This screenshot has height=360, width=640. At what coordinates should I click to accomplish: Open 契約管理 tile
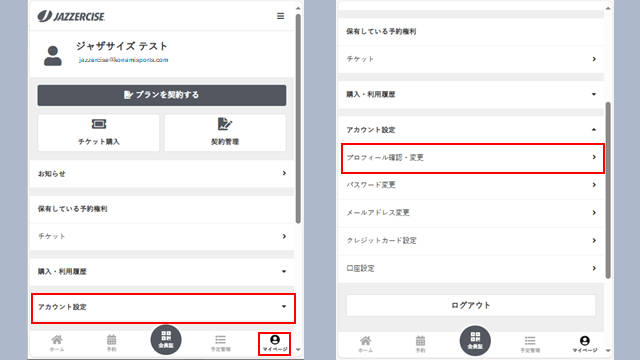(225, 133)
